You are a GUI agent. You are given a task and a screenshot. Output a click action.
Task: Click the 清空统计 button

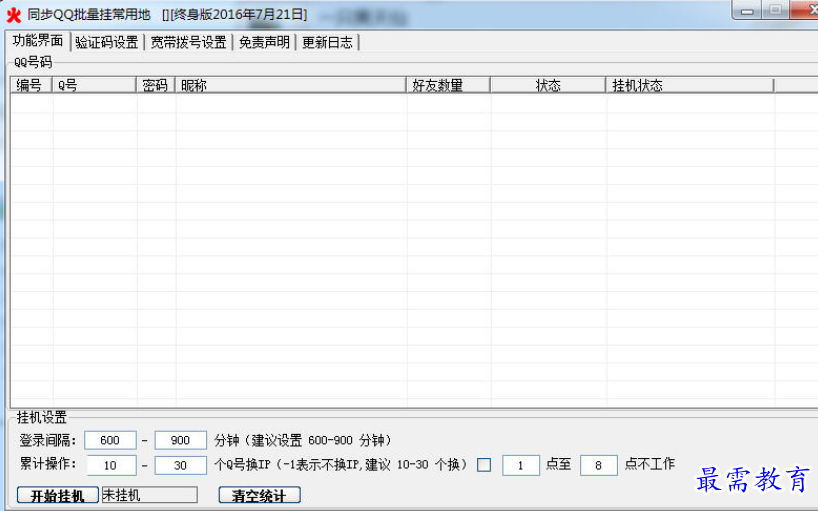[259, 495]
